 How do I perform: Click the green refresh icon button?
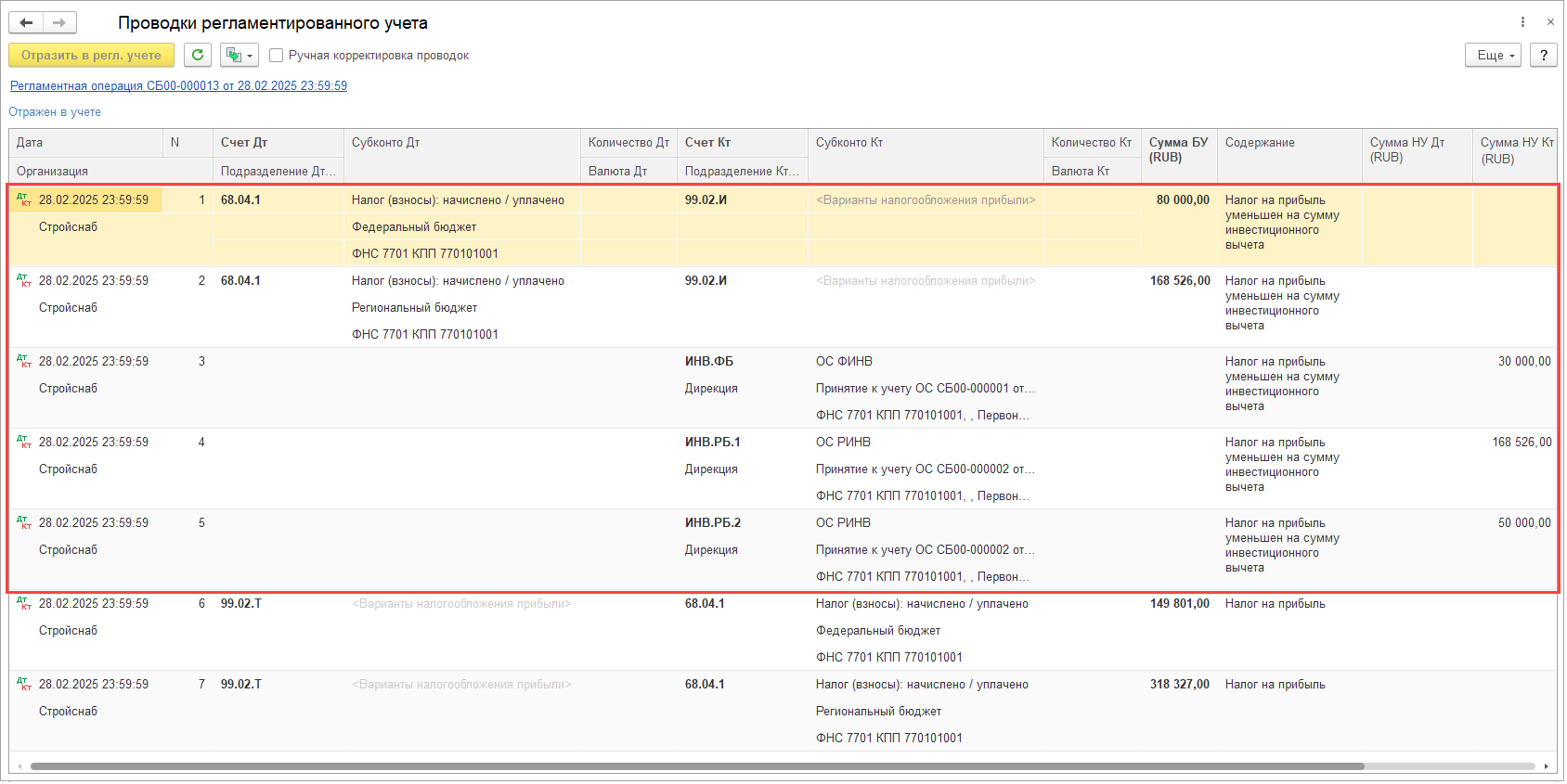tap(198, 56)
